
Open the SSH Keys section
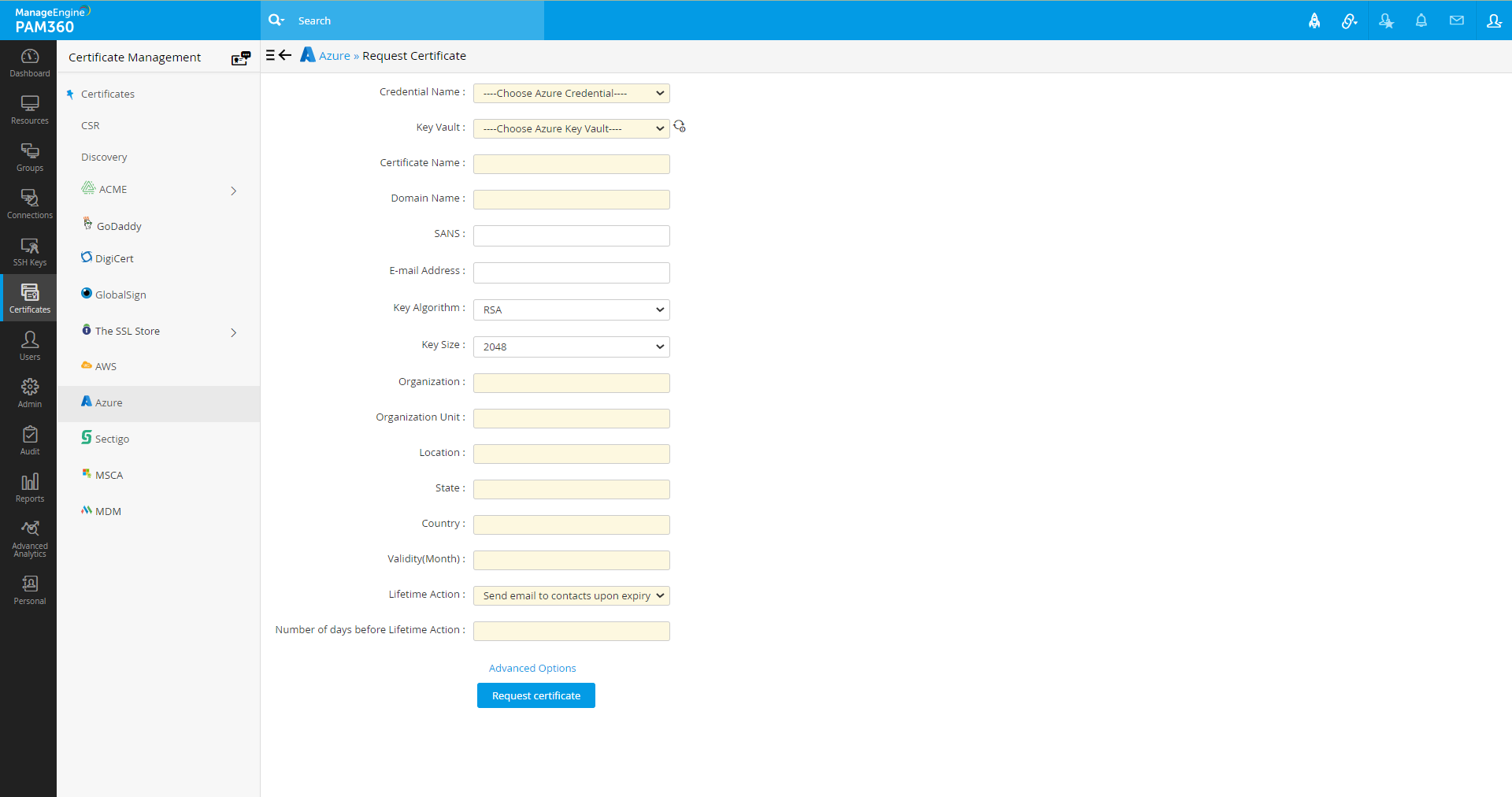tap(29, 251)
